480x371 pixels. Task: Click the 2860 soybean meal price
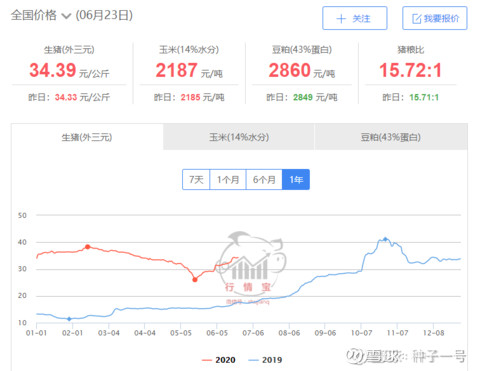coord(289,70)
